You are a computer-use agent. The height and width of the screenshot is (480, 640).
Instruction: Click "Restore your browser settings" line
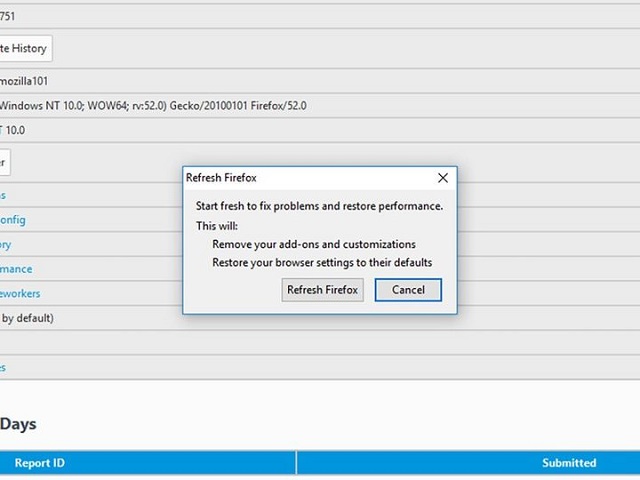[x=322, y=262]
